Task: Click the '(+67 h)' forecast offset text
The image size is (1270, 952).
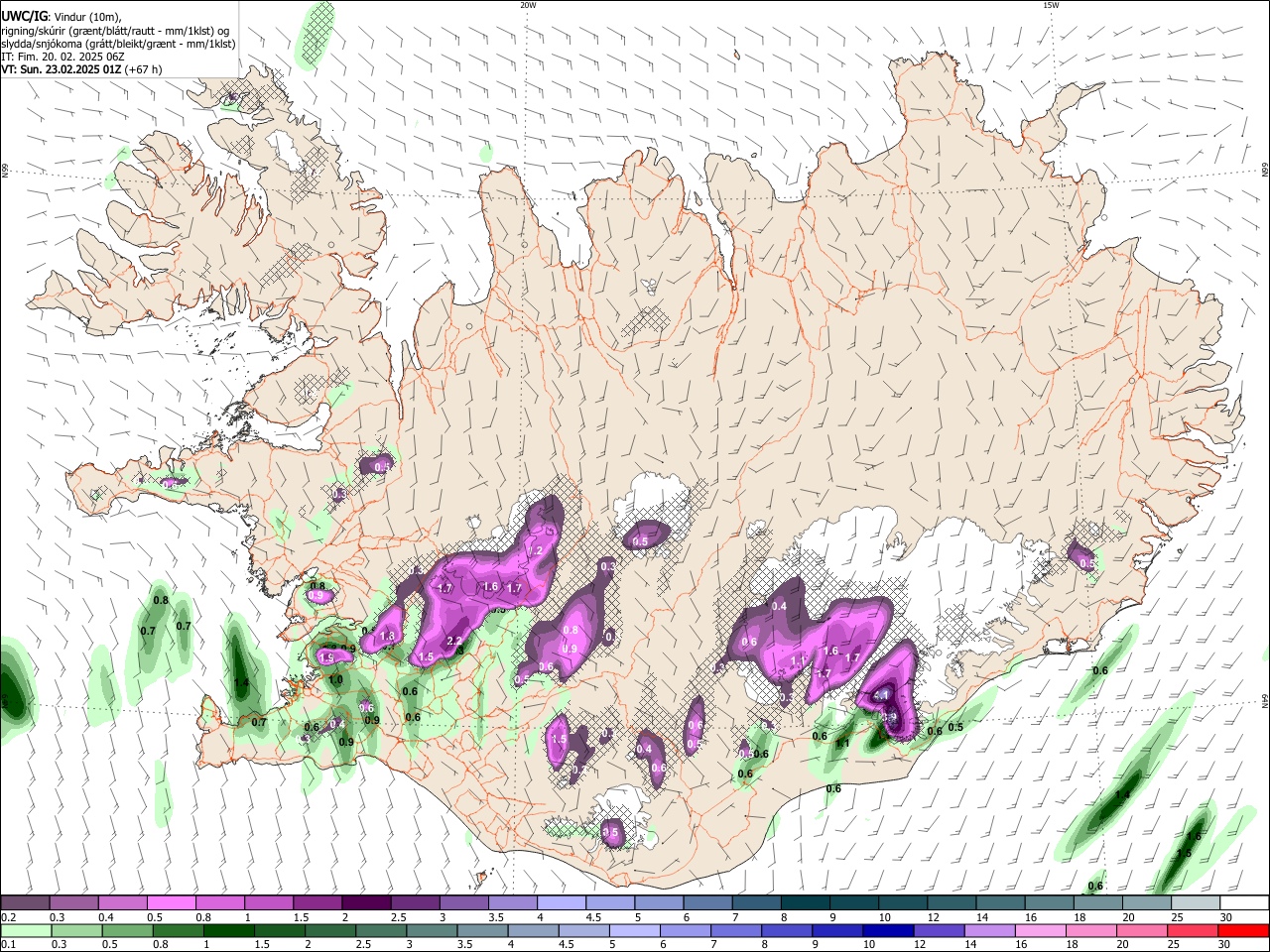Action: (144, 69)
